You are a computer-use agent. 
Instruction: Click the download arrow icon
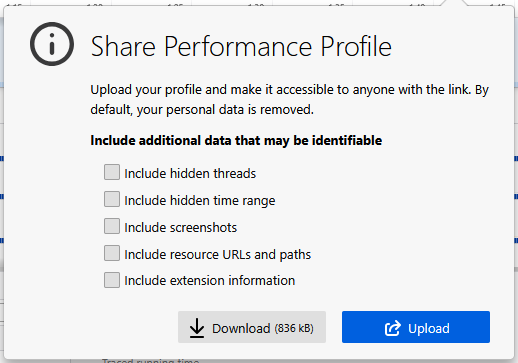click(x=197, y=328)
